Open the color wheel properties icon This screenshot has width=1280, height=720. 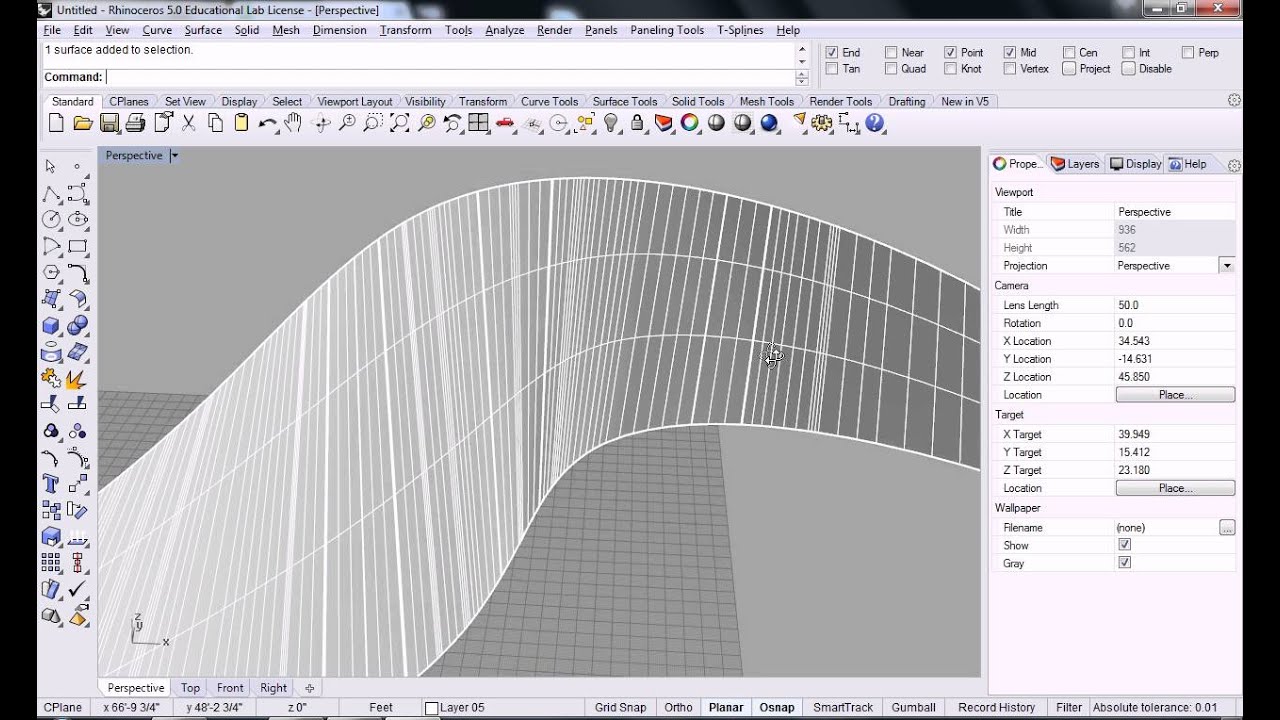pos(690,123)
